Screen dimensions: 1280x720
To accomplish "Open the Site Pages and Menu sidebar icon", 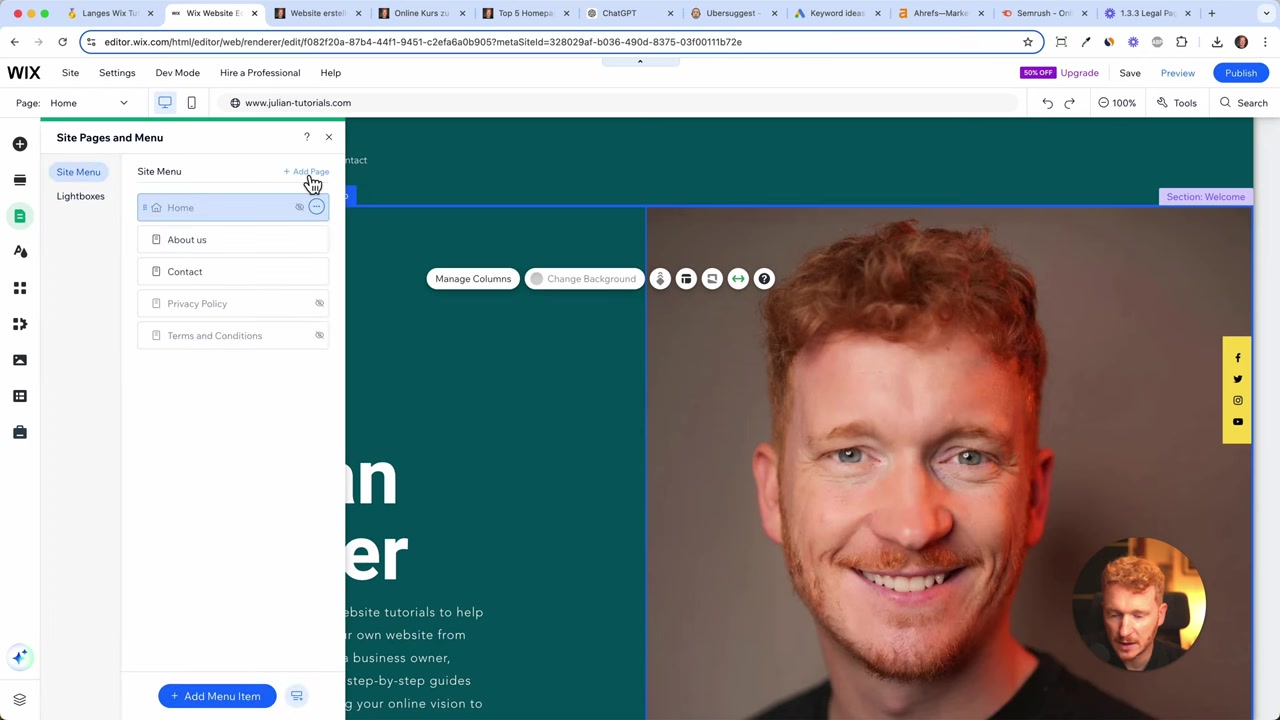I will pos(20,216).
